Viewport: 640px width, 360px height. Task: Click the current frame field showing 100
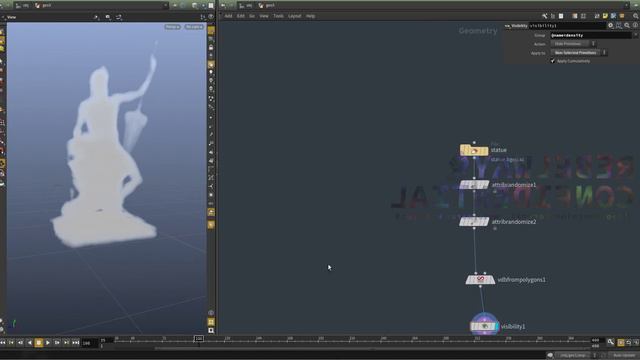point(90,343)
